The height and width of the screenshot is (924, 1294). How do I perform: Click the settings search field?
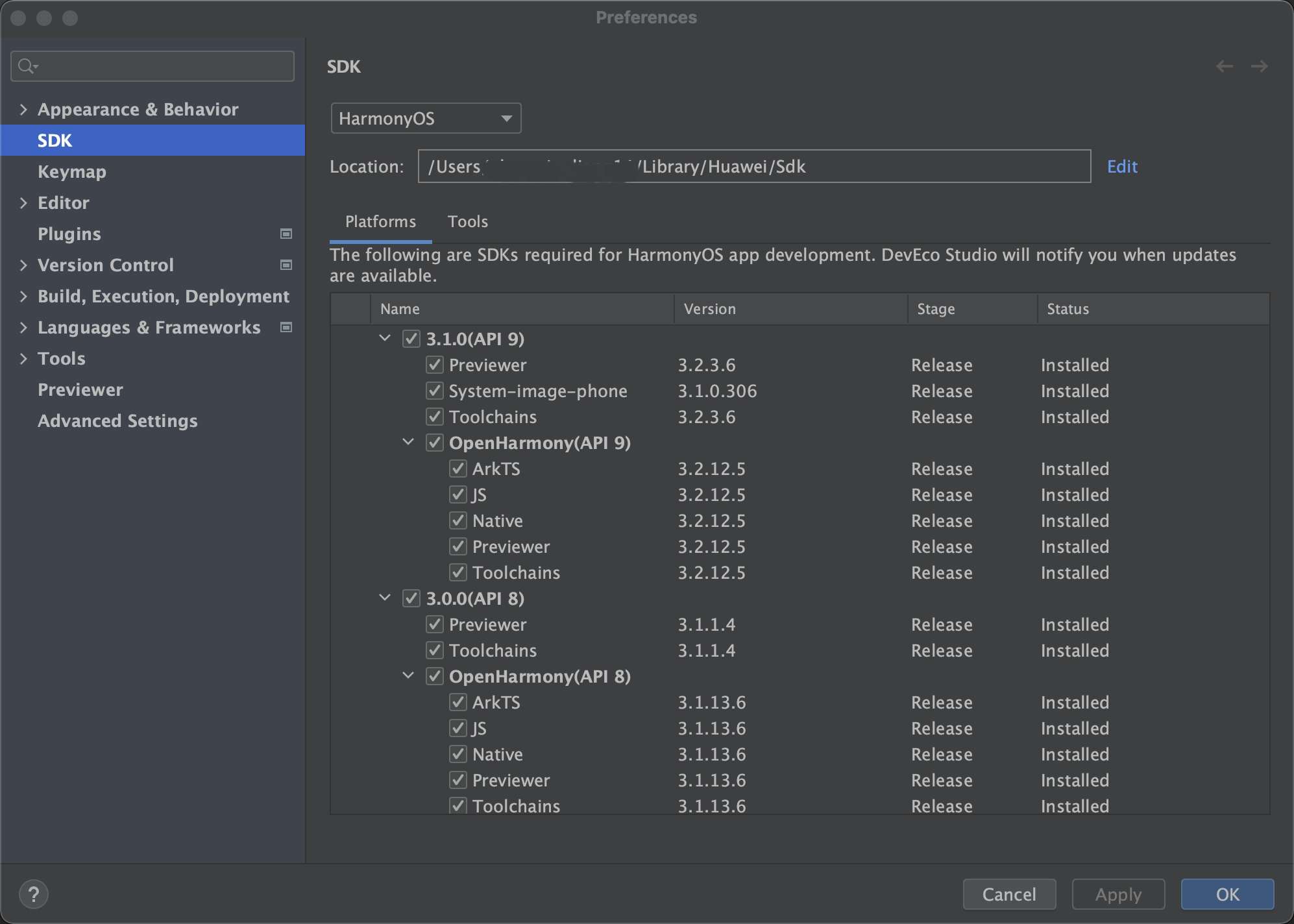pos(153,66)
